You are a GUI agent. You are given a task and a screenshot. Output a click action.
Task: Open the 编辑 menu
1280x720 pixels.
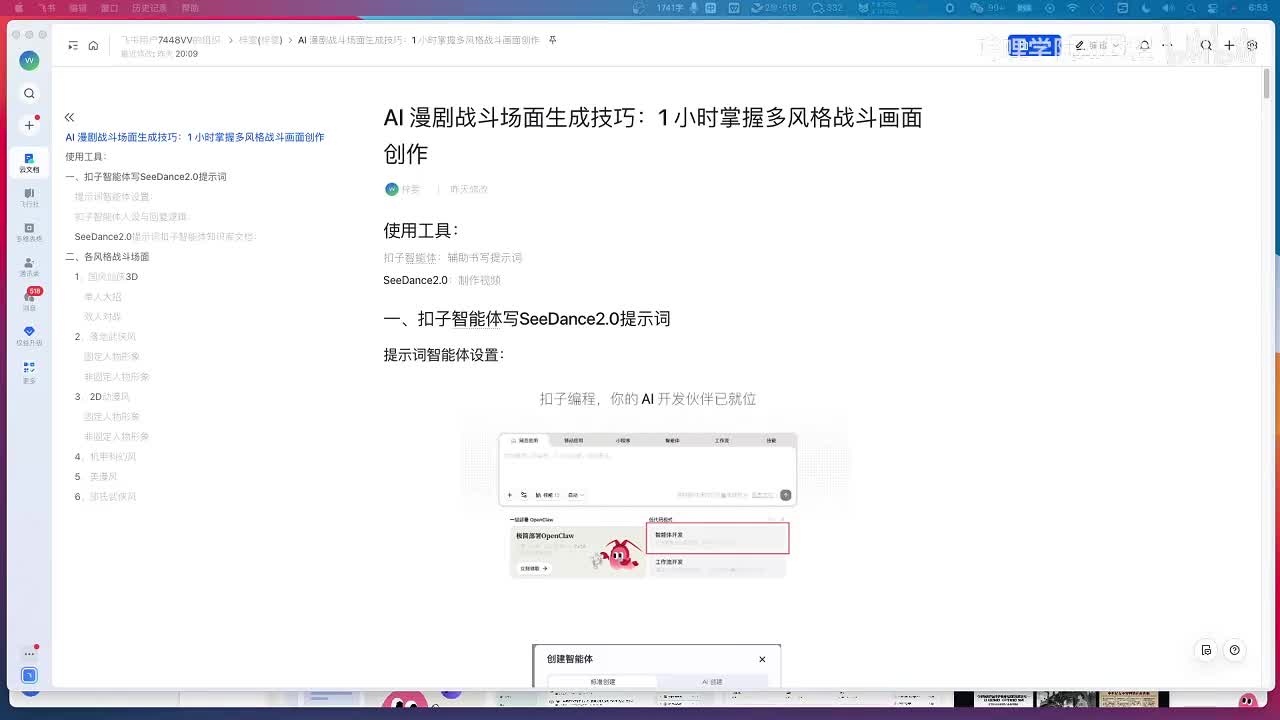pyautogui.click(x=78, y=8)
